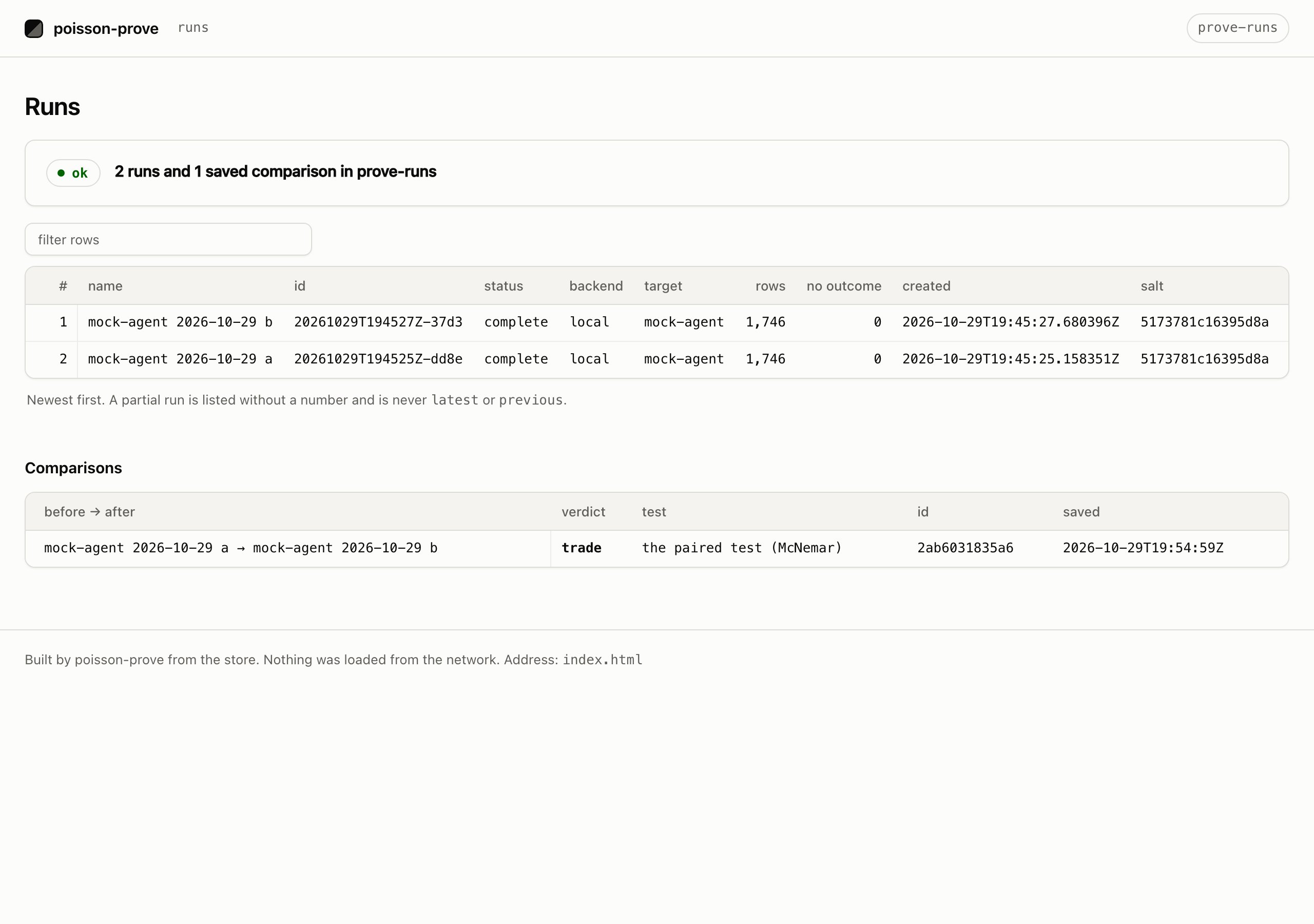Select run id 20261029T194525Z-dd8e

pyautogui.click(x=378, y=359)
